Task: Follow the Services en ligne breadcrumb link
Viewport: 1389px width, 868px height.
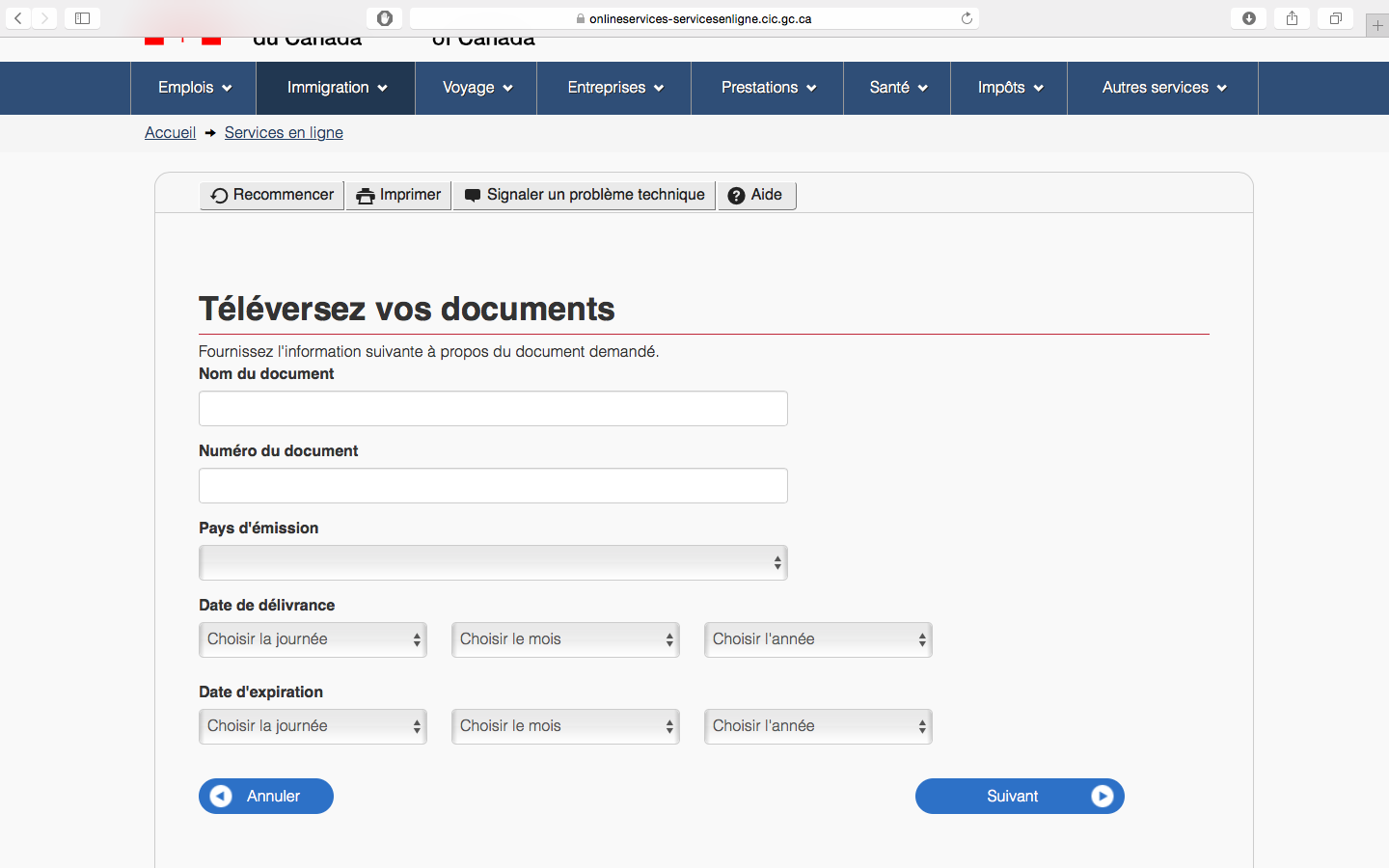Action: [x=284, y=133]
